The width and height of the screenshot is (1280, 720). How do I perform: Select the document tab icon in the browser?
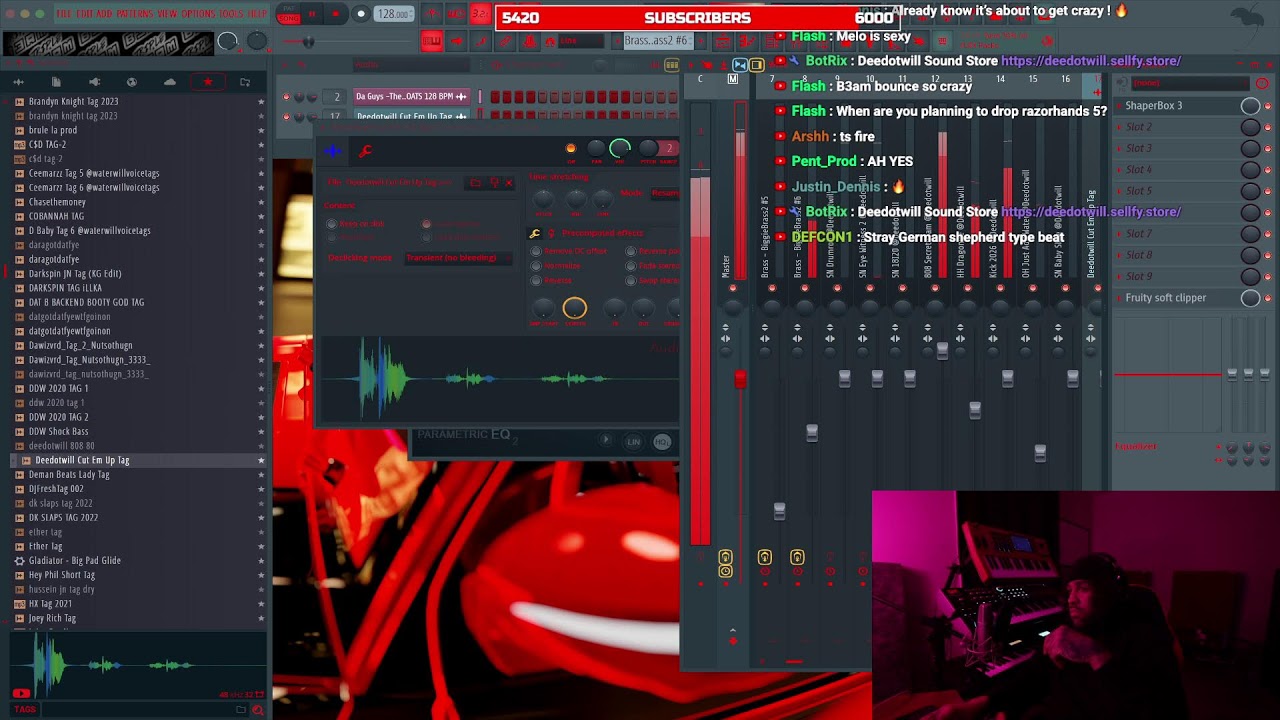click(56, 82)
